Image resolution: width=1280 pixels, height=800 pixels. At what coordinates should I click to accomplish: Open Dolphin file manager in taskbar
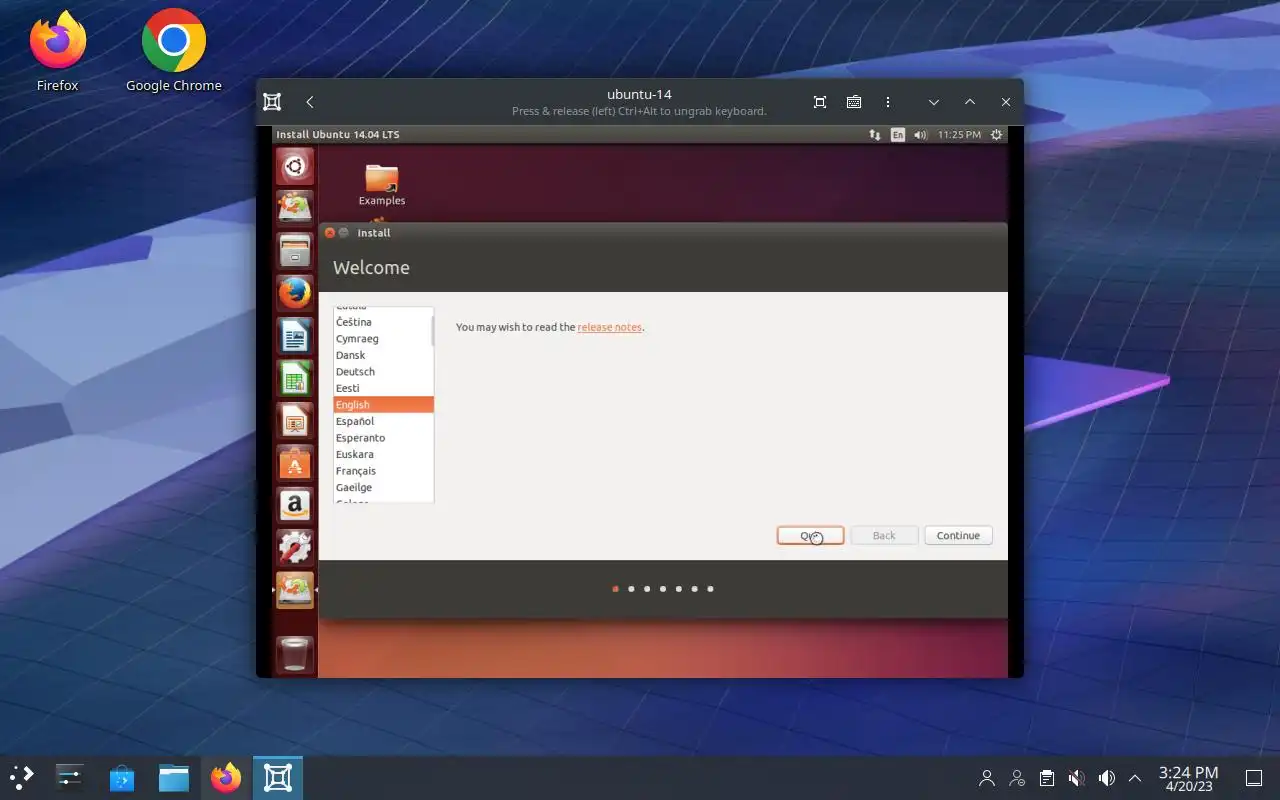coord(174,777)
